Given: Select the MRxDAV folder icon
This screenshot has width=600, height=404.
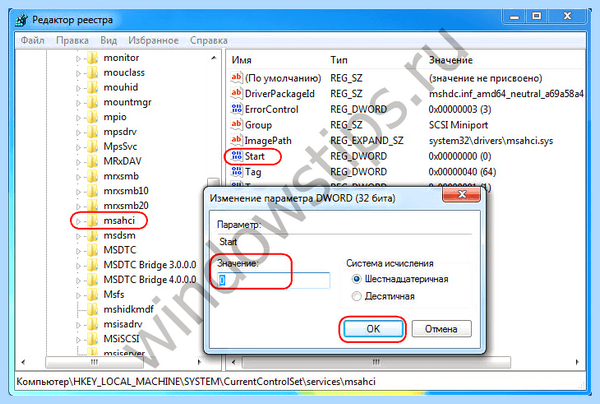Looking at the screenshot, I should tap(92, 161).
